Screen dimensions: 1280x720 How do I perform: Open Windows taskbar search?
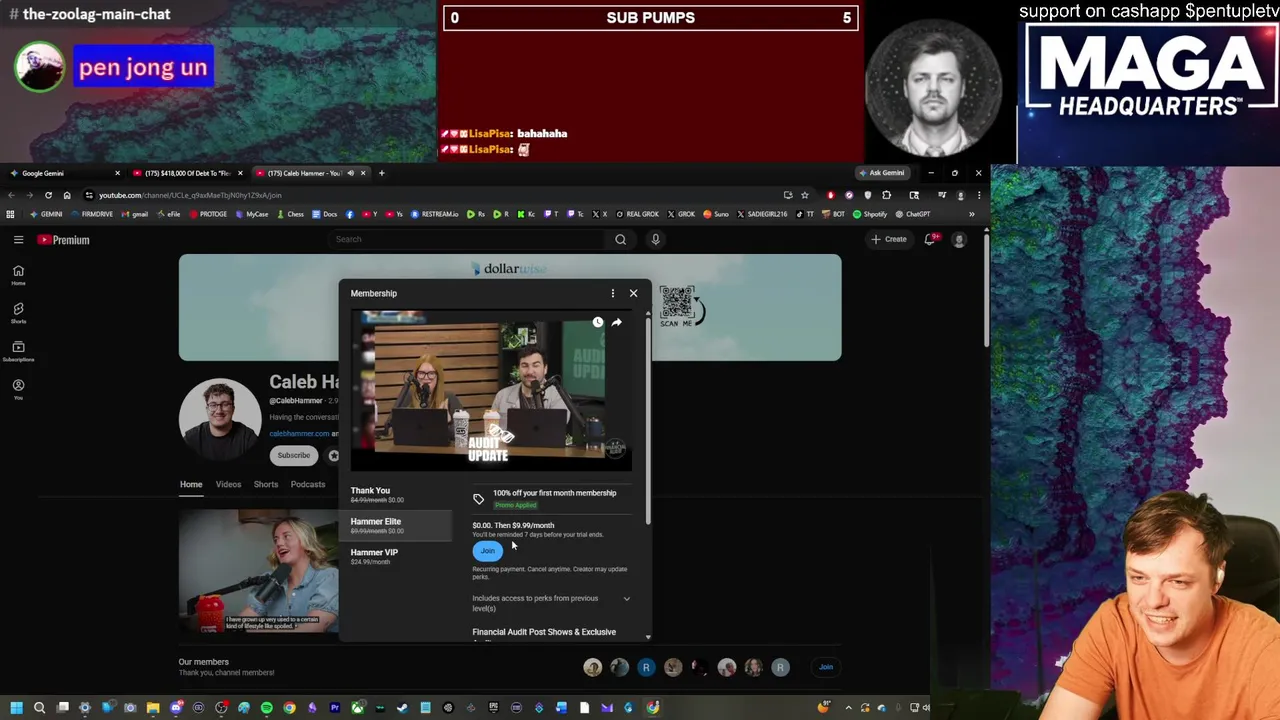[x=39, y=708]
